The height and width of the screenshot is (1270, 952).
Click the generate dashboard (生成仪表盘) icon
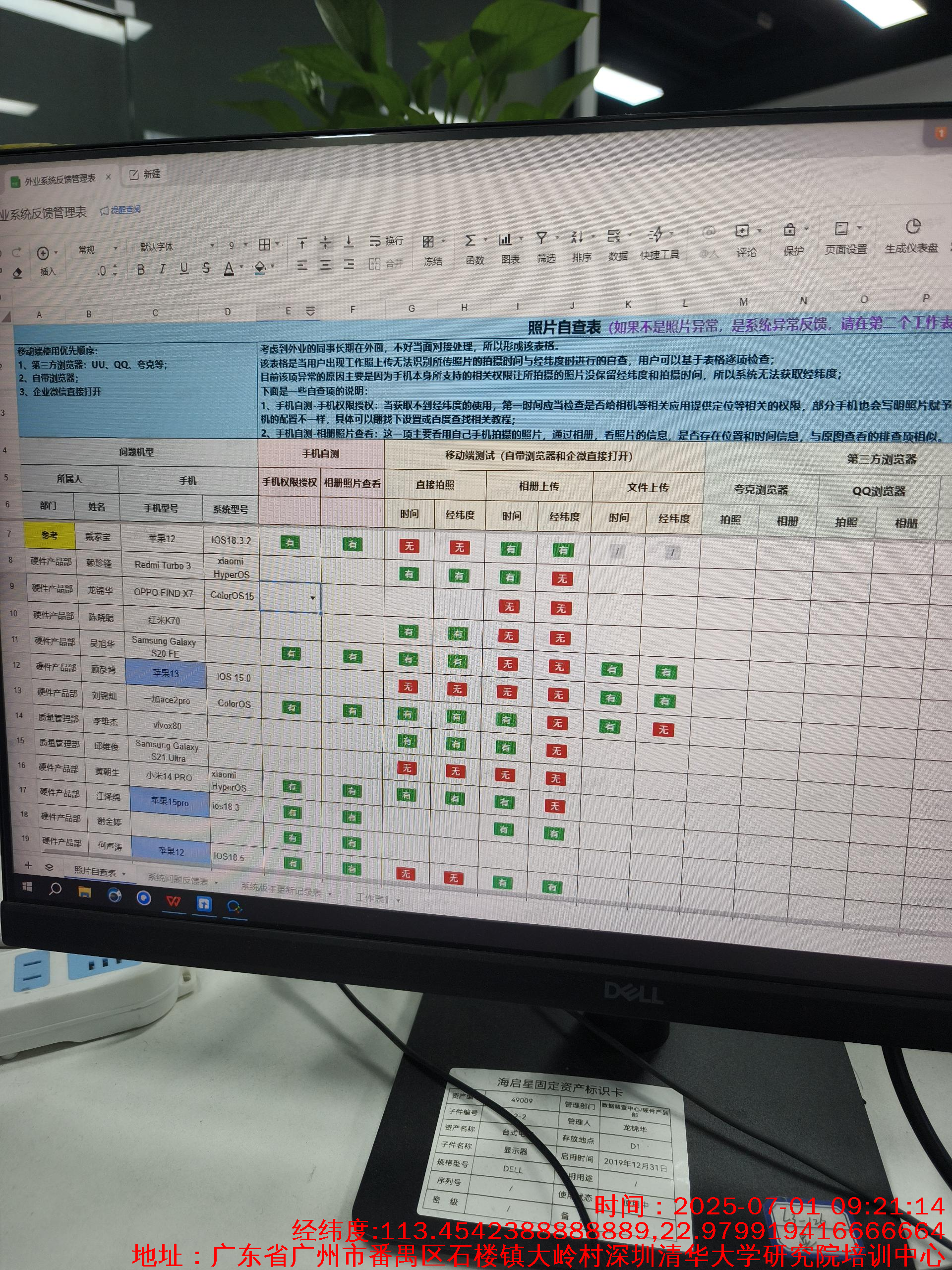click(912, 226)
